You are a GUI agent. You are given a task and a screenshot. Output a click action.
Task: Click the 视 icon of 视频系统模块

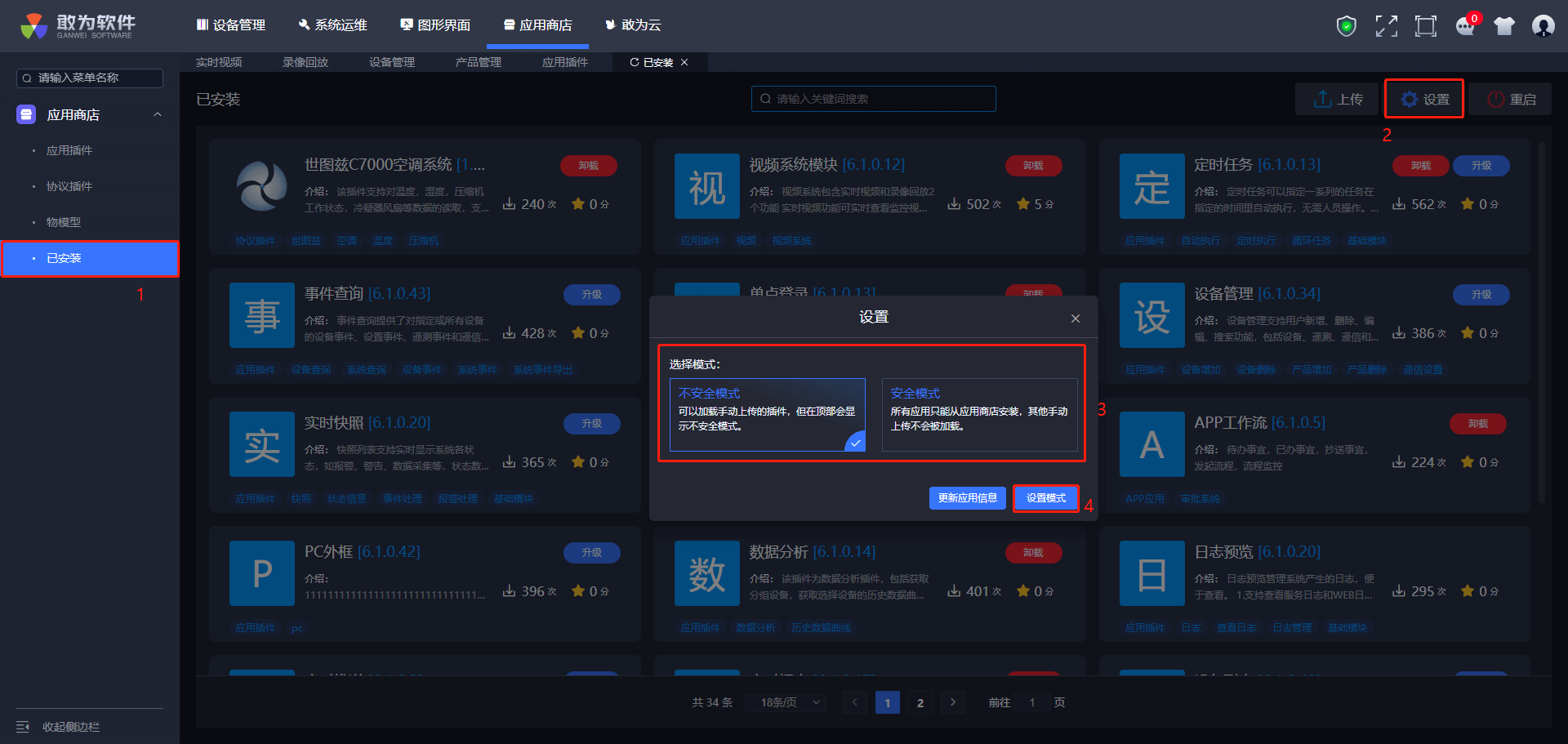click(707, 186)
